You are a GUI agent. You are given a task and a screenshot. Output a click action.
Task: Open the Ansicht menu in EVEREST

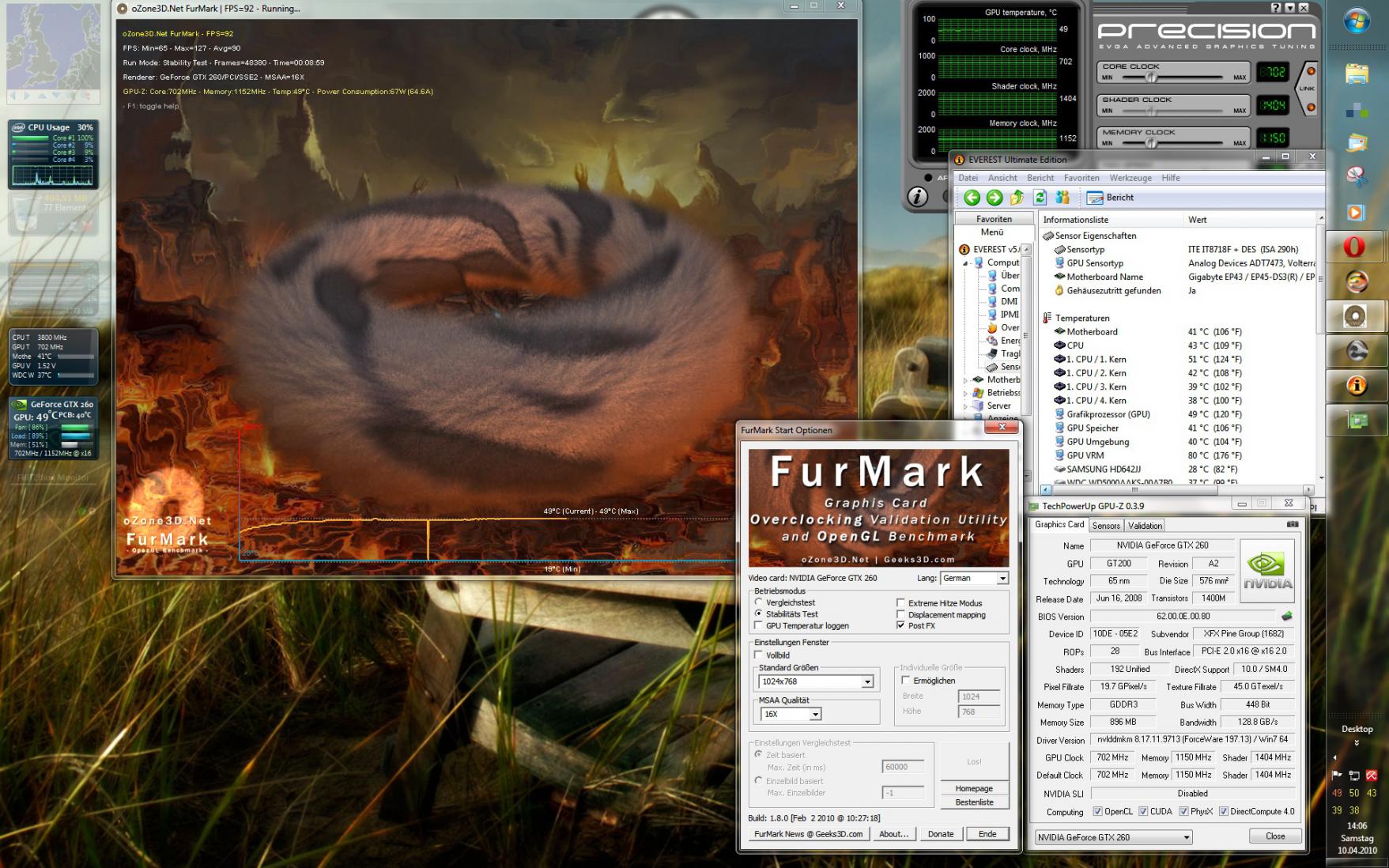[1002, 178]
